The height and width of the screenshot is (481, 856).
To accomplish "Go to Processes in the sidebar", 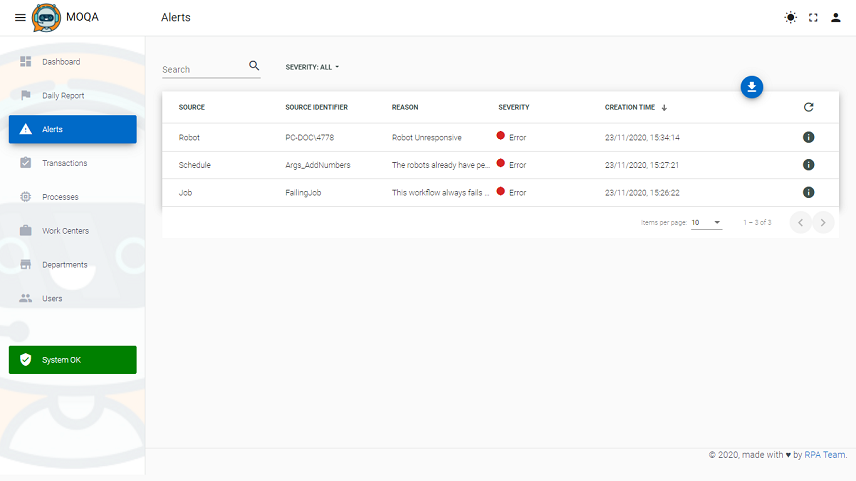I will pyautogui.click(x=73, y=197).
